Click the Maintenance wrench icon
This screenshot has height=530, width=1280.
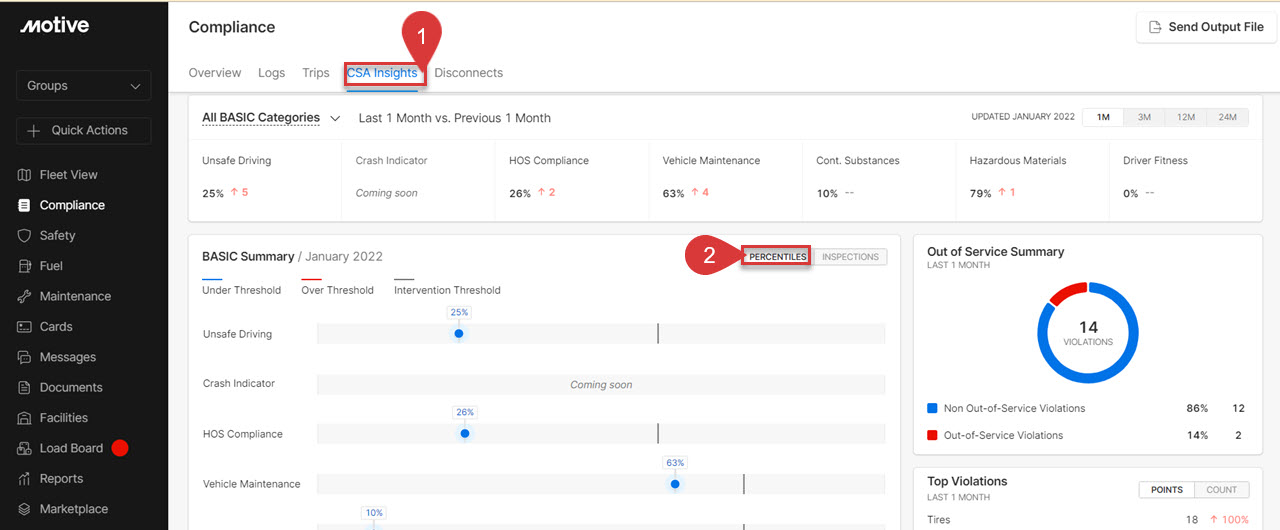coord(25,297)
